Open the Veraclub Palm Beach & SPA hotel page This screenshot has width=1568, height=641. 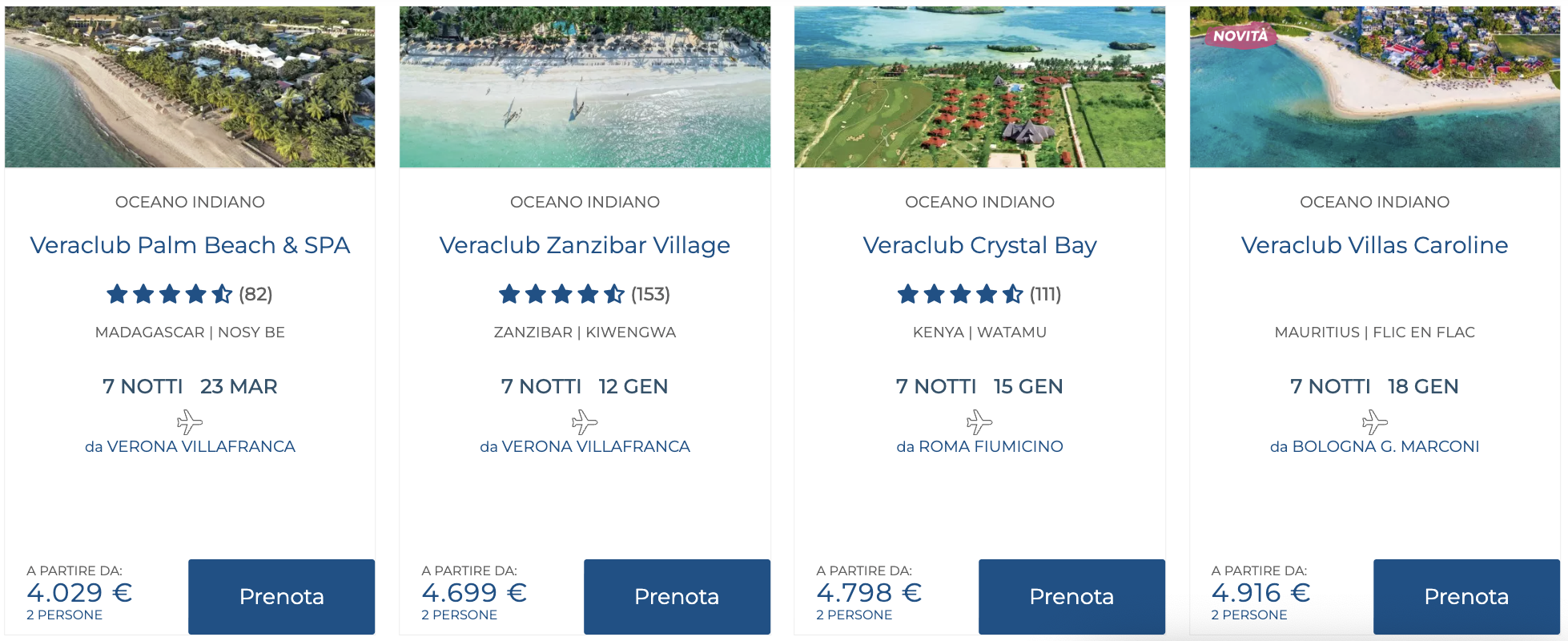click(190, 245)
